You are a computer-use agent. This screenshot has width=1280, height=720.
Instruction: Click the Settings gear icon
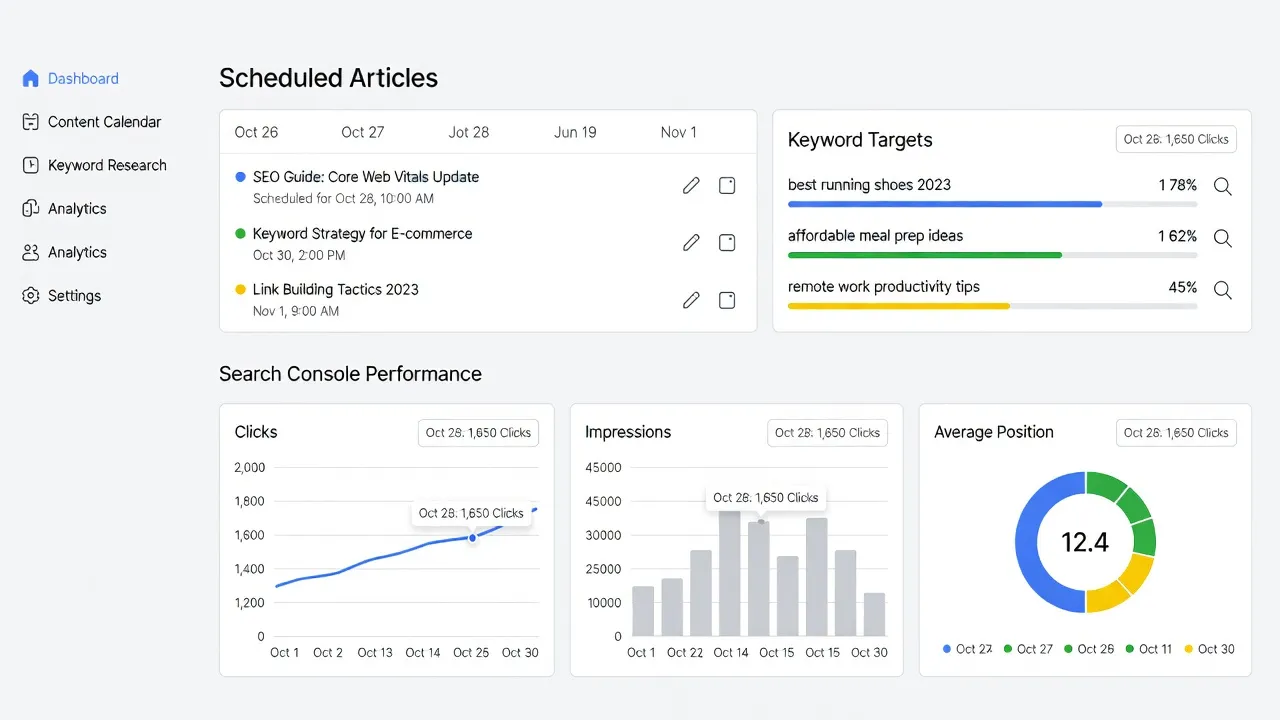pyautogui.click(x=30, y=296)
